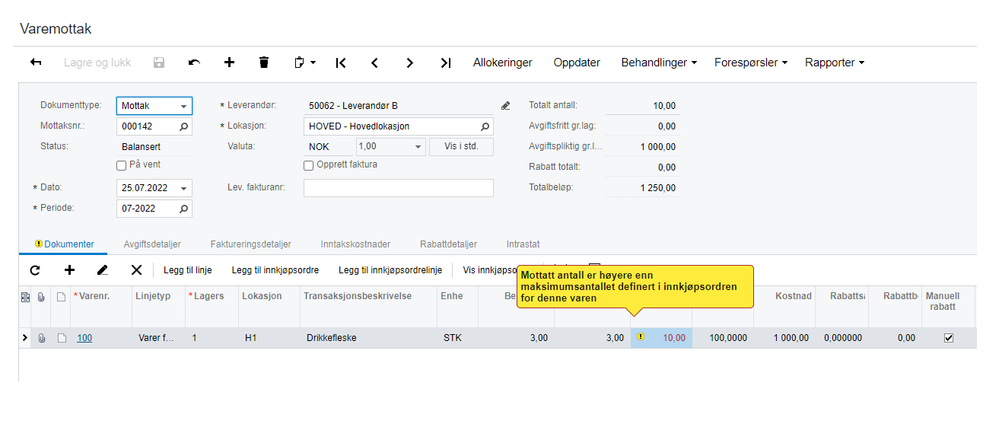Click the Lev. fakturanr input field
999x437 pixels.
click(x=398, y=188)
